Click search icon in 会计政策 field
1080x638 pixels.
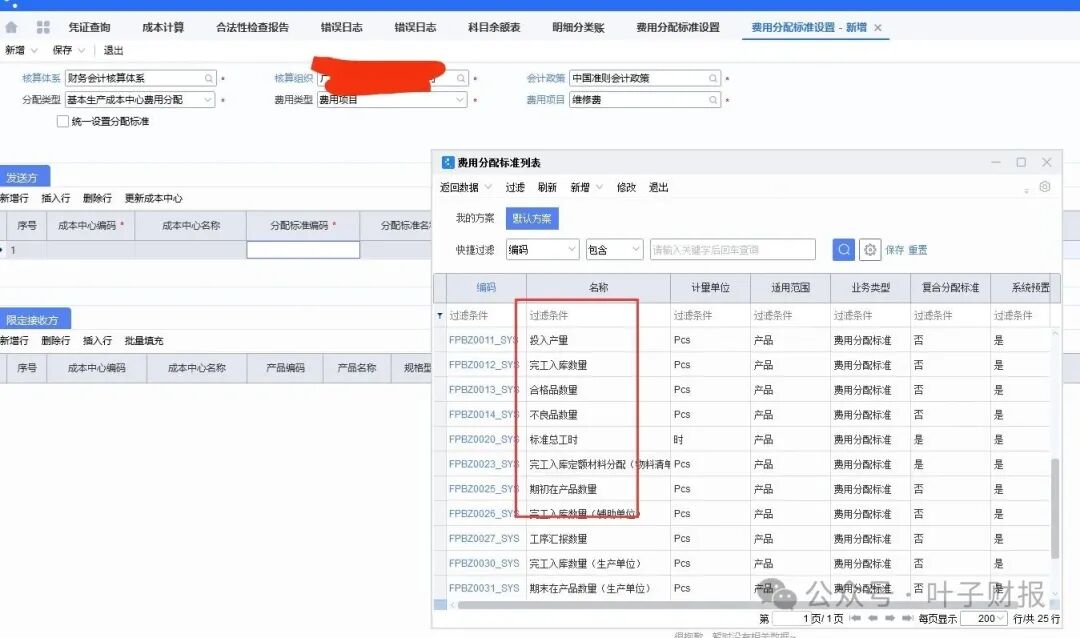click(712, 78)
